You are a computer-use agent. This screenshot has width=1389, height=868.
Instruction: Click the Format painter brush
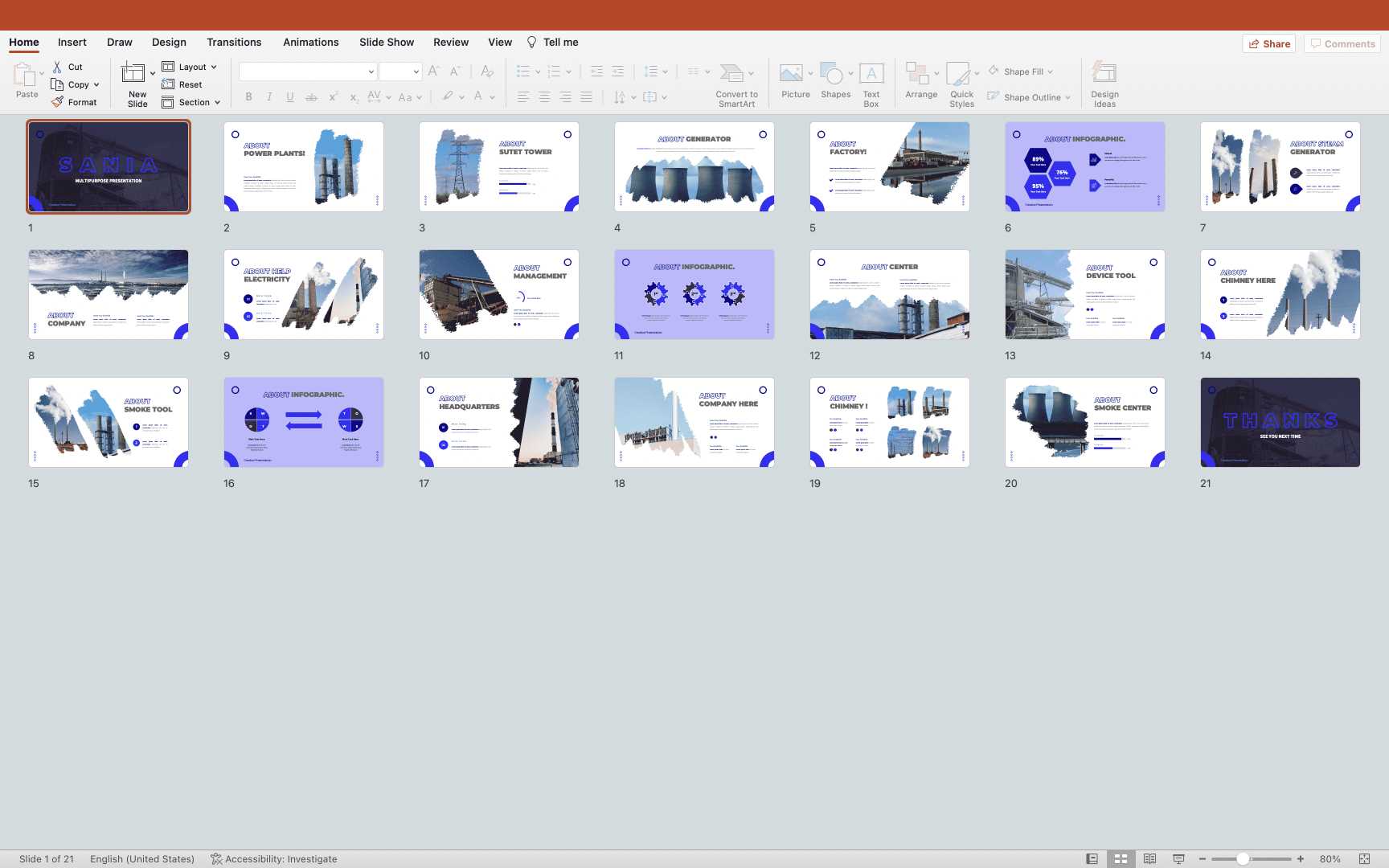click(x=58, y=102)
